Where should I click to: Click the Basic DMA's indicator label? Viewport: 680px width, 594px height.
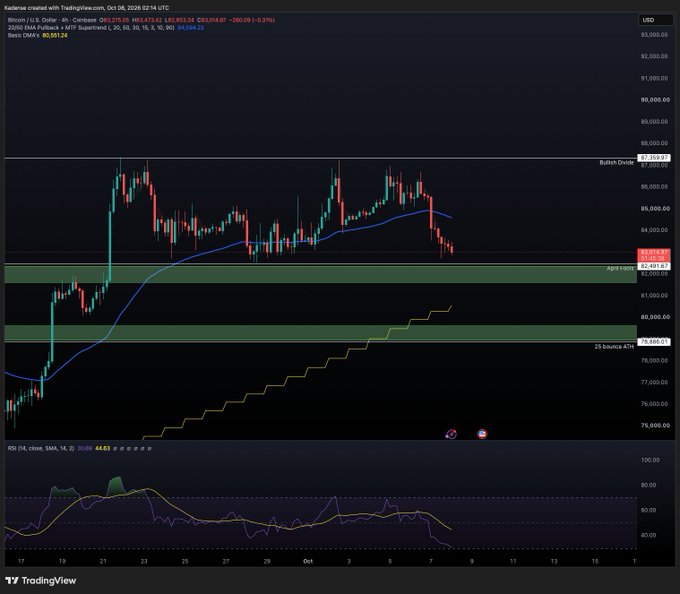point(23,36)
